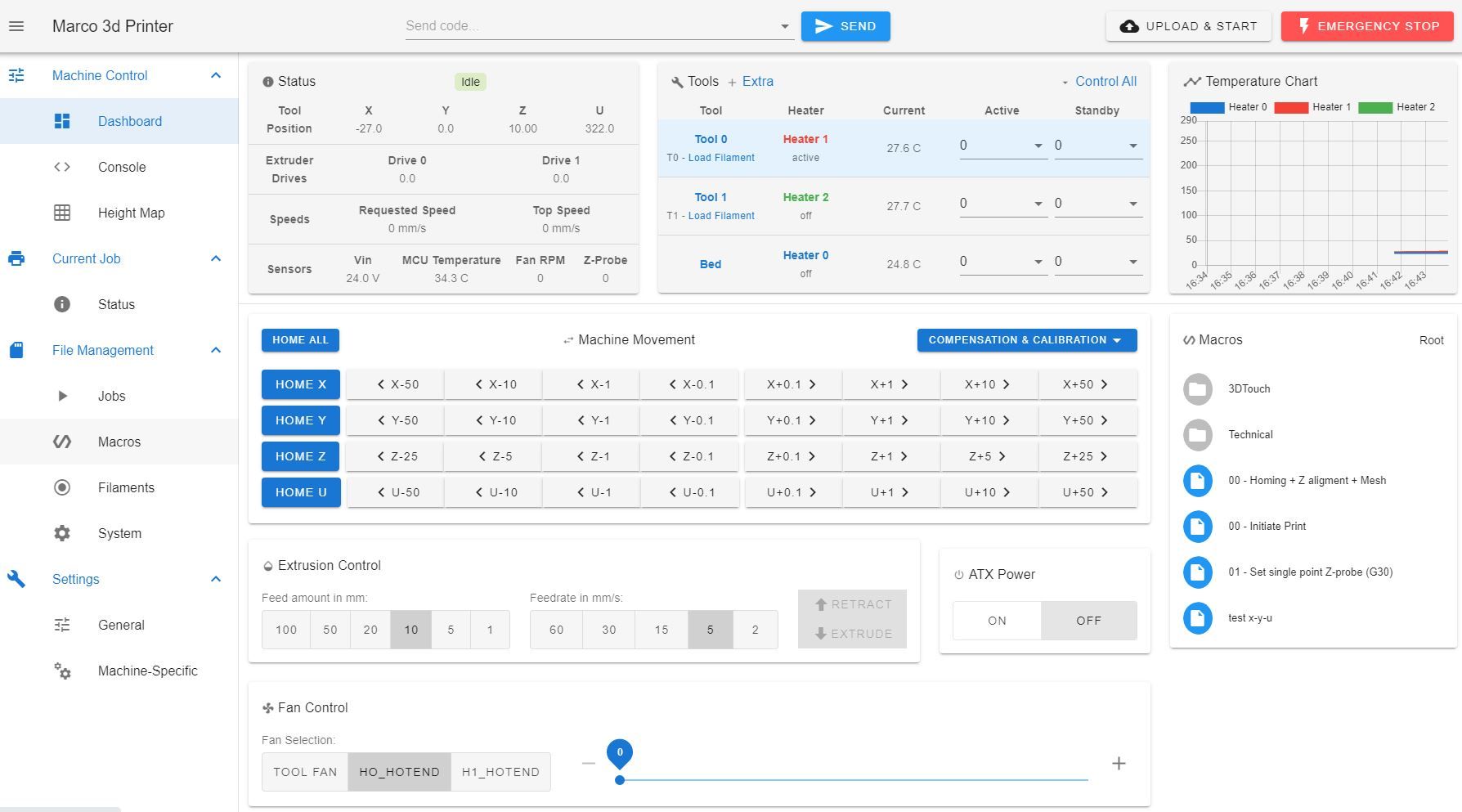Select TOOL FAN in fan selection
Image resolution: width=1462 pixels, height=812 pixels.
(305, 772)
